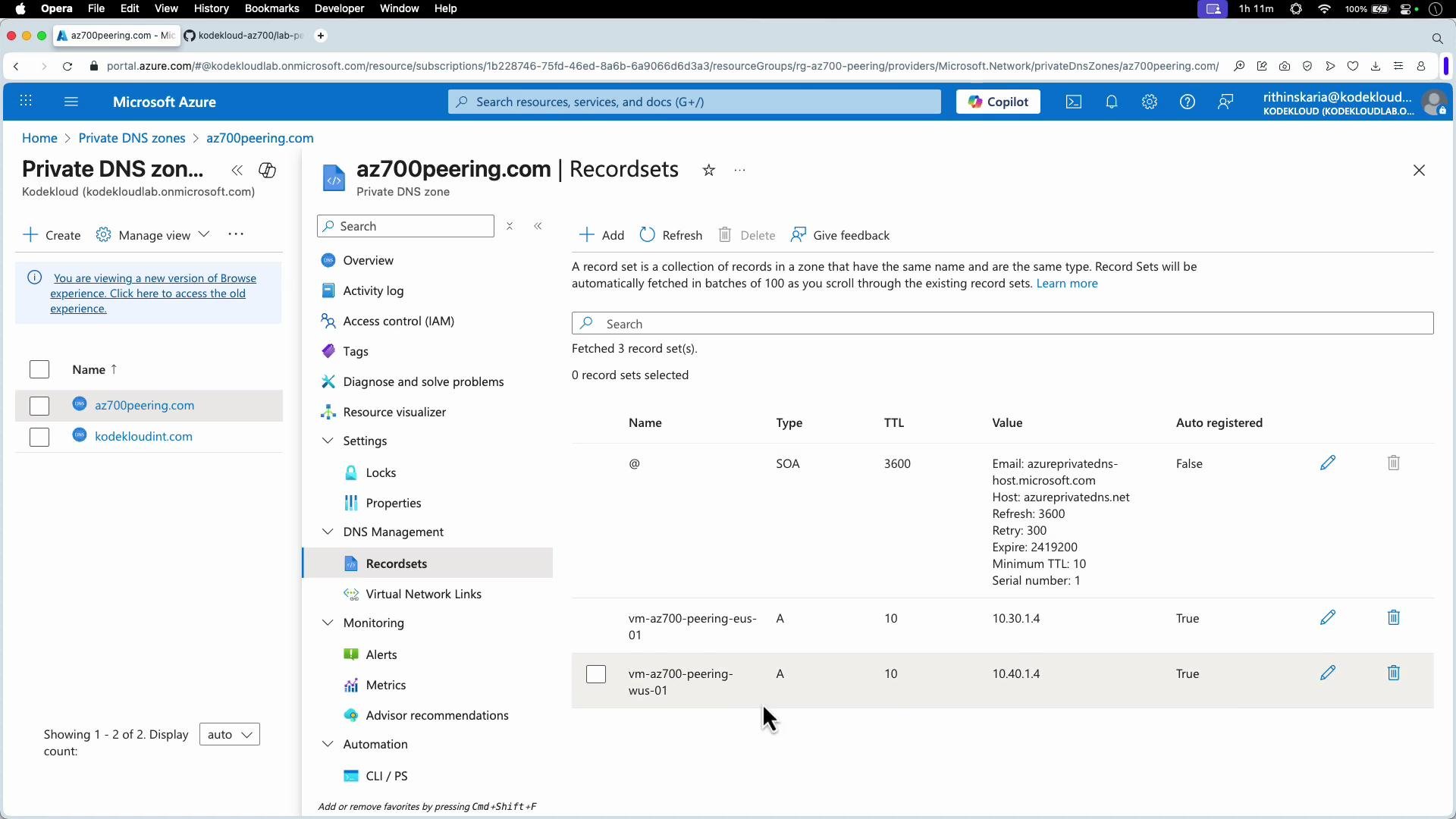
Task: Go to Home breadcrumb
Action: click(x=39, y=138)
